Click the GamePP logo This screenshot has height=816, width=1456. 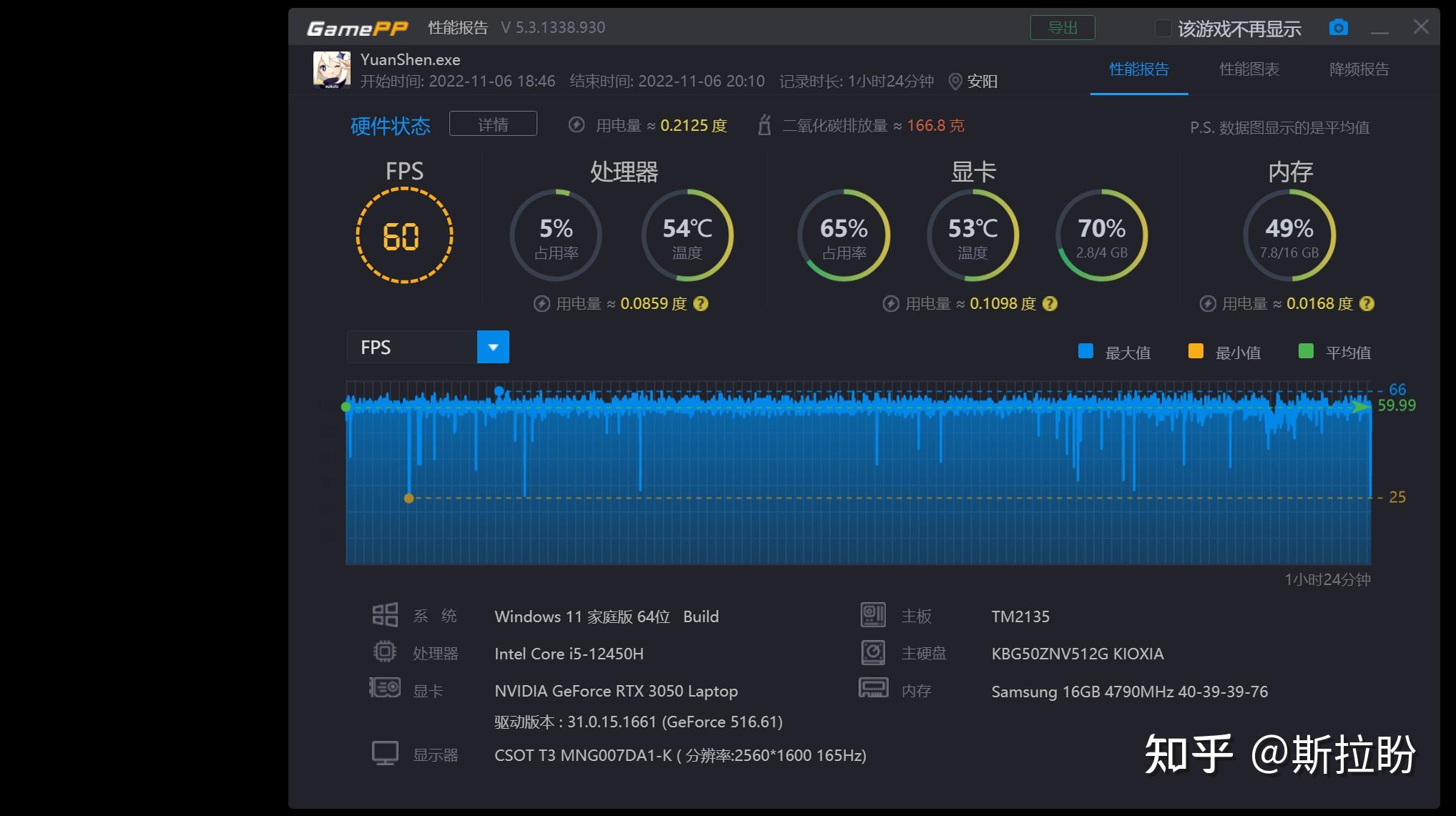tap(357, 28)
